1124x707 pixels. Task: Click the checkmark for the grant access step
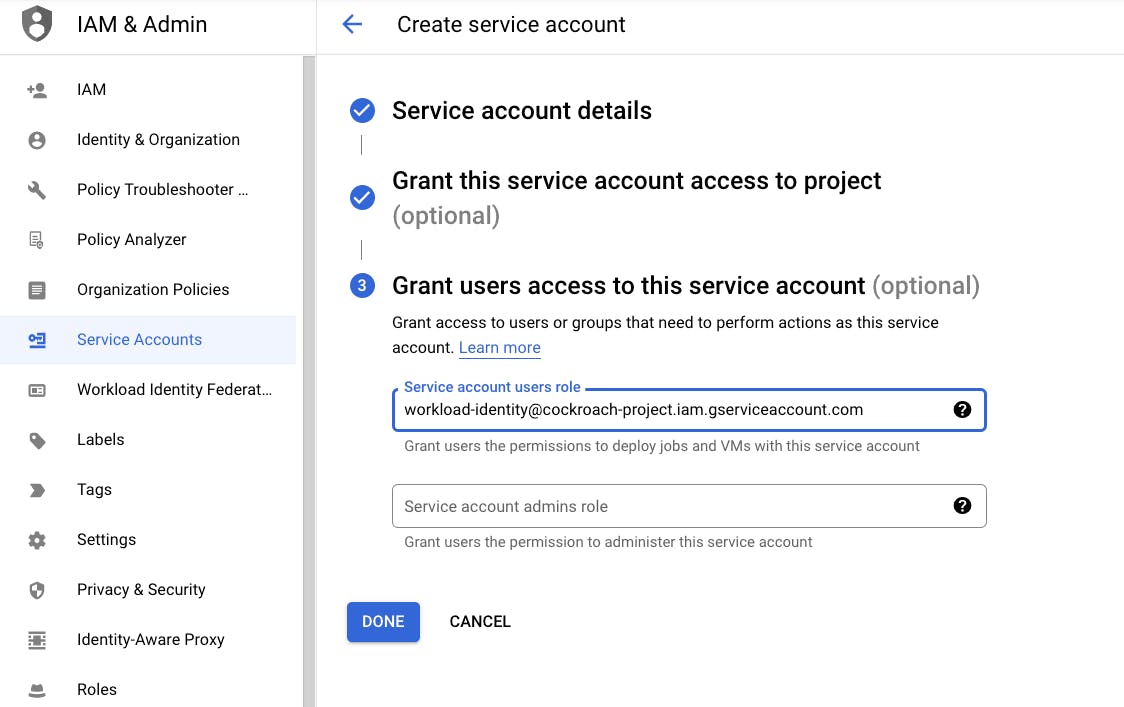[x=362, y=197]
